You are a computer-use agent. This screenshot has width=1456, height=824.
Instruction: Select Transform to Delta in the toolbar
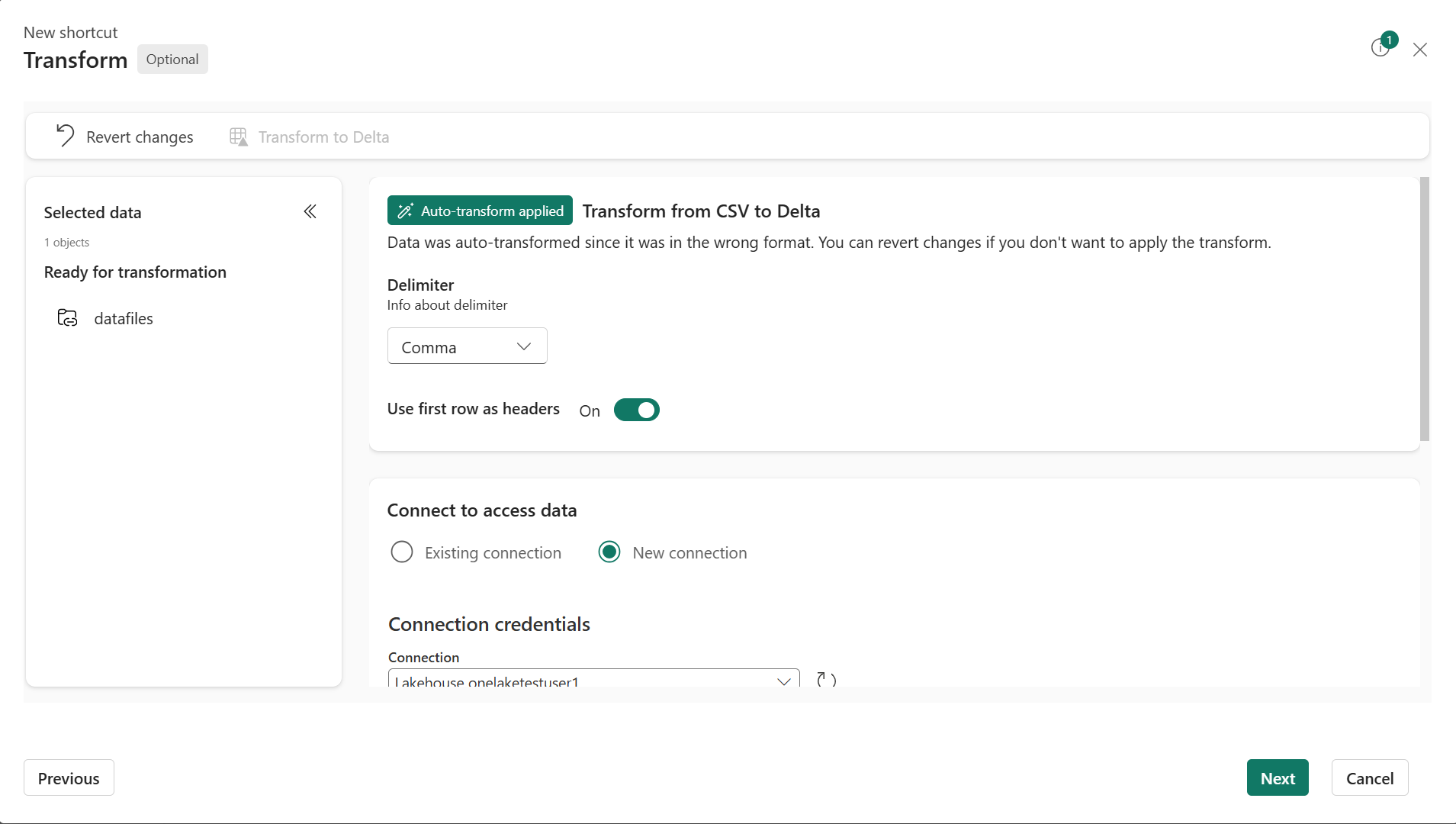(323, 137)
